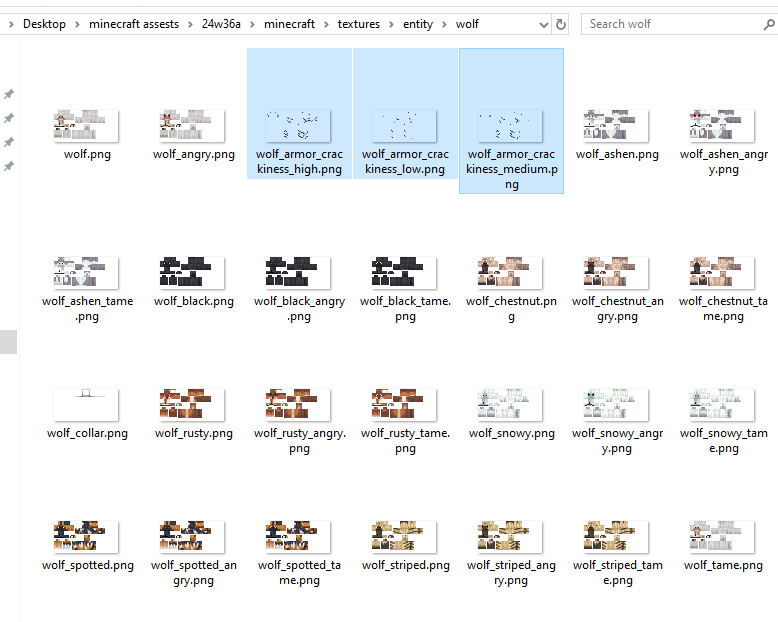The width and height of the screenshot is (778, 622).
Task: Select wolf_snowy_angry.png image icon
Action: click(x=616, y=405)
